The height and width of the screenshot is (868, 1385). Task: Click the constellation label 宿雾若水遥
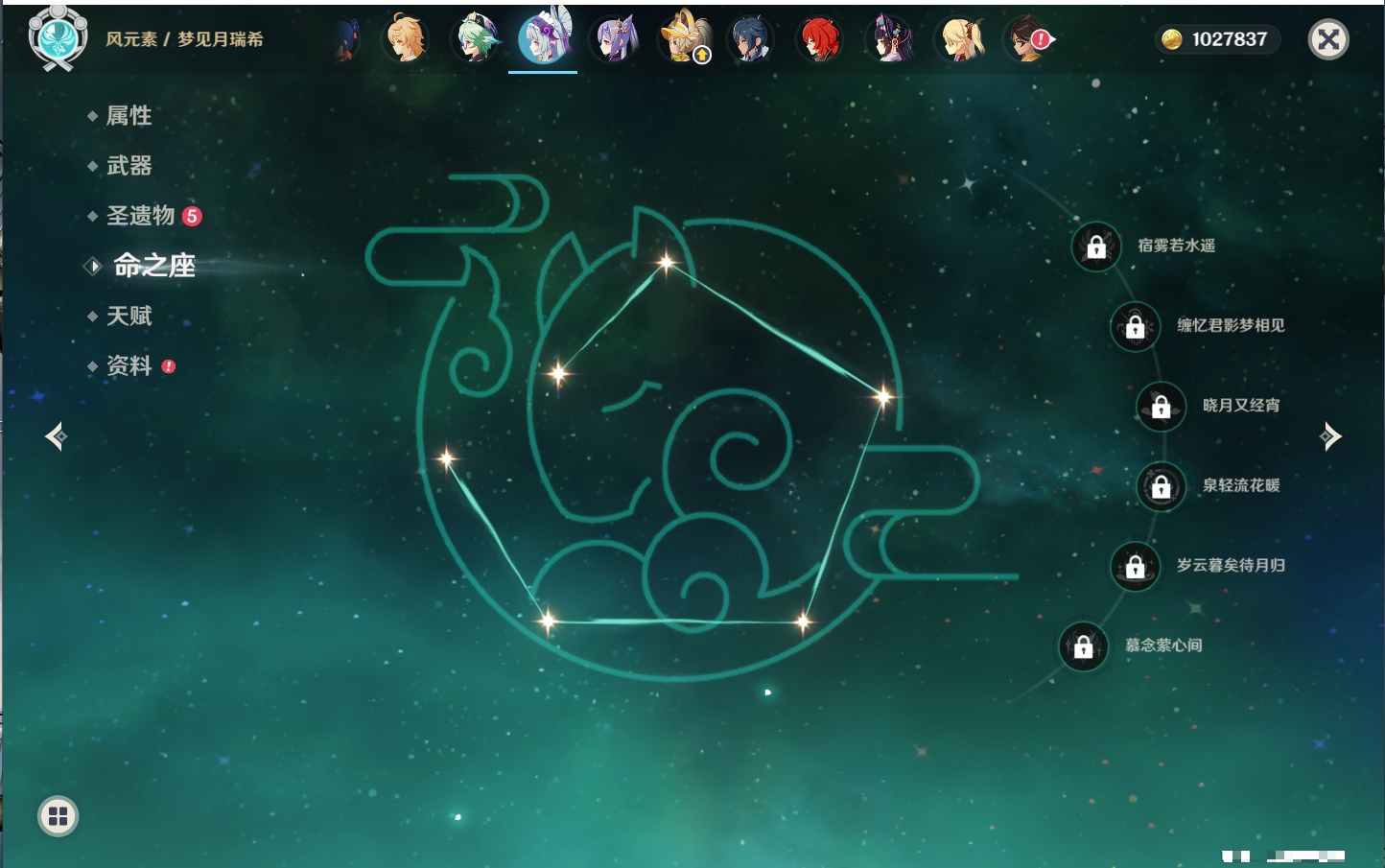point(1177,246)
